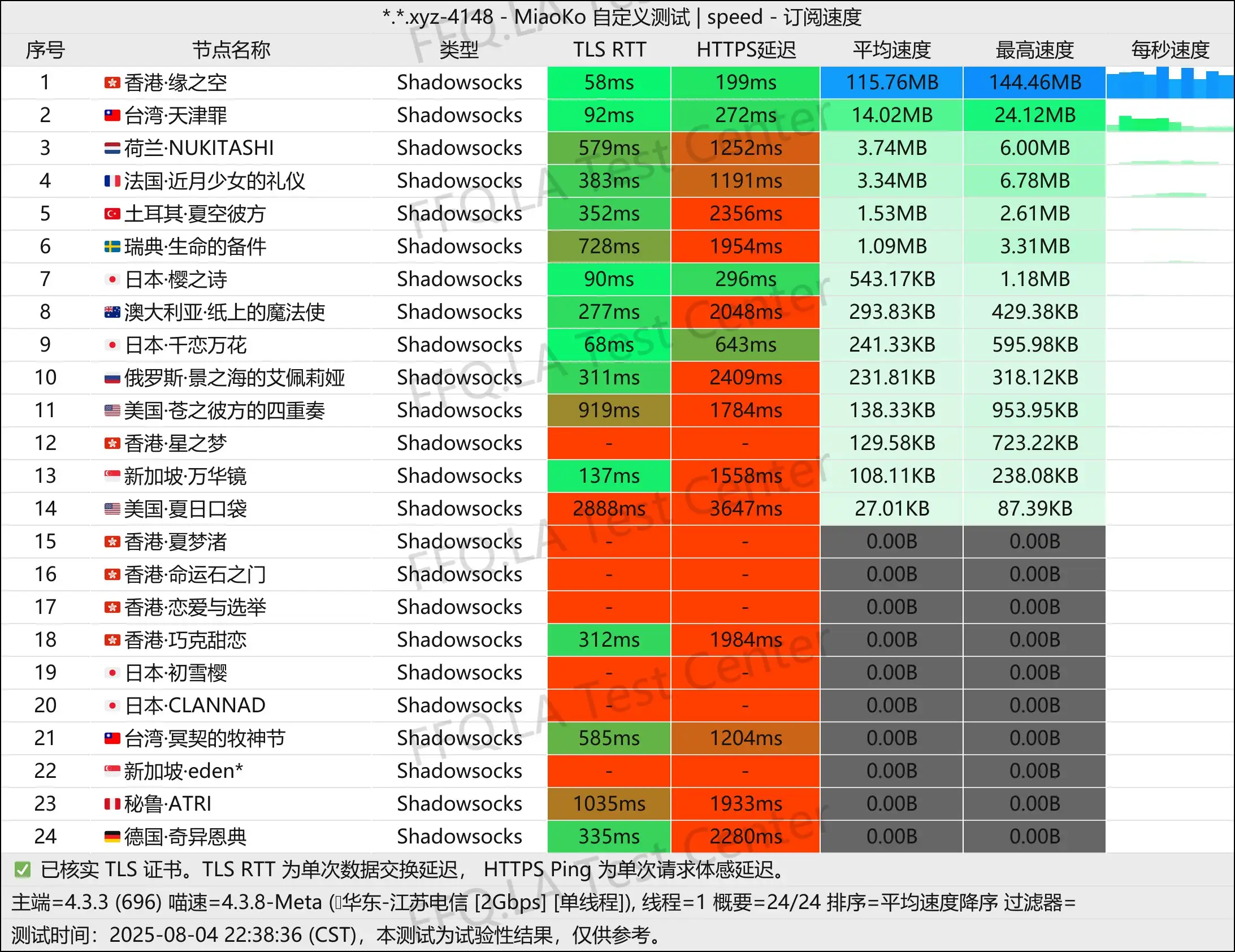Click the Turkey flag beside 土耳其·夏空彼方

click(x=112, y=214)
